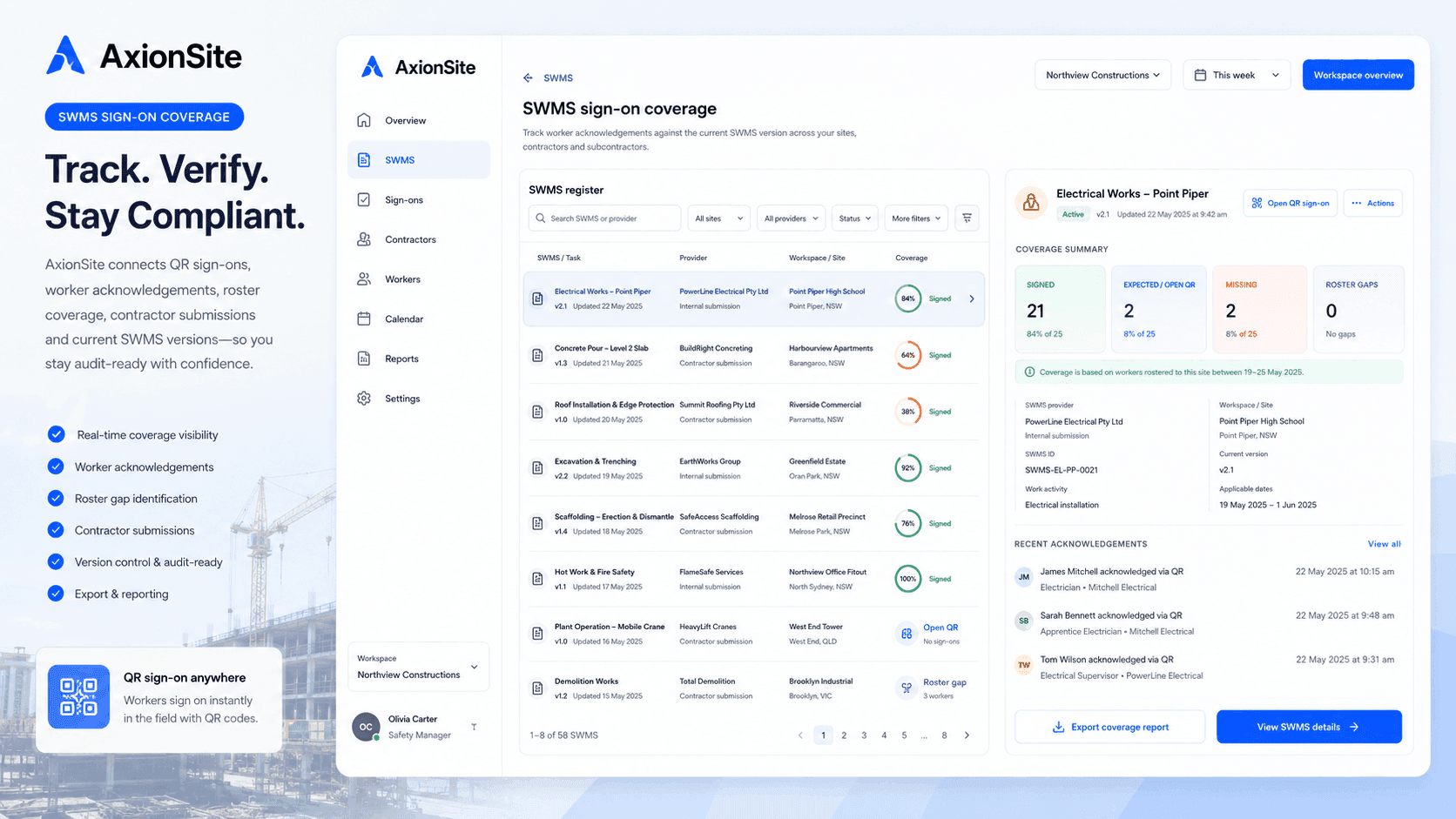Open the All sites filter dropdown

pyautogui.click(x=718, y=218)
